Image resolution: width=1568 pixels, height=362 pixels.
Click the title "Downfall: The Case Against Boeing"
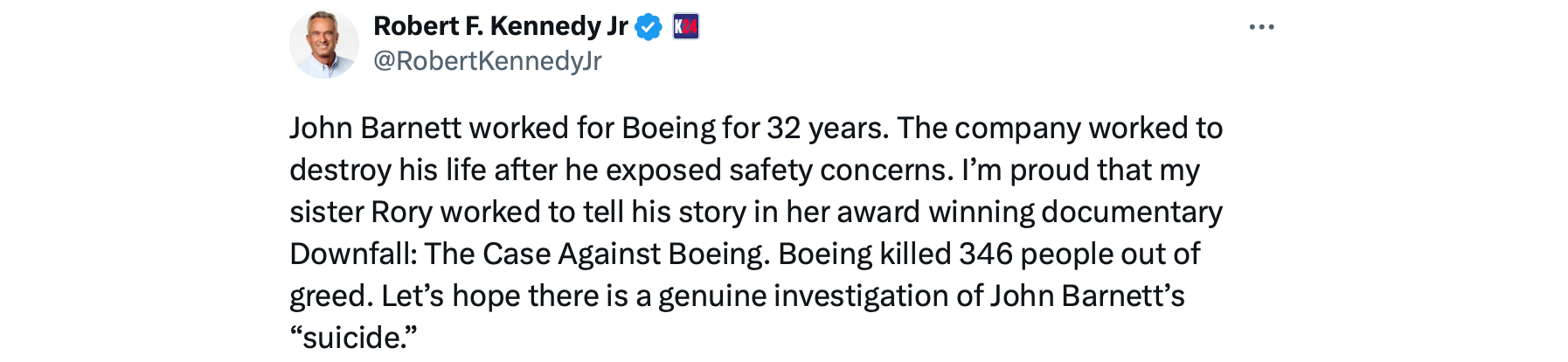529,254
